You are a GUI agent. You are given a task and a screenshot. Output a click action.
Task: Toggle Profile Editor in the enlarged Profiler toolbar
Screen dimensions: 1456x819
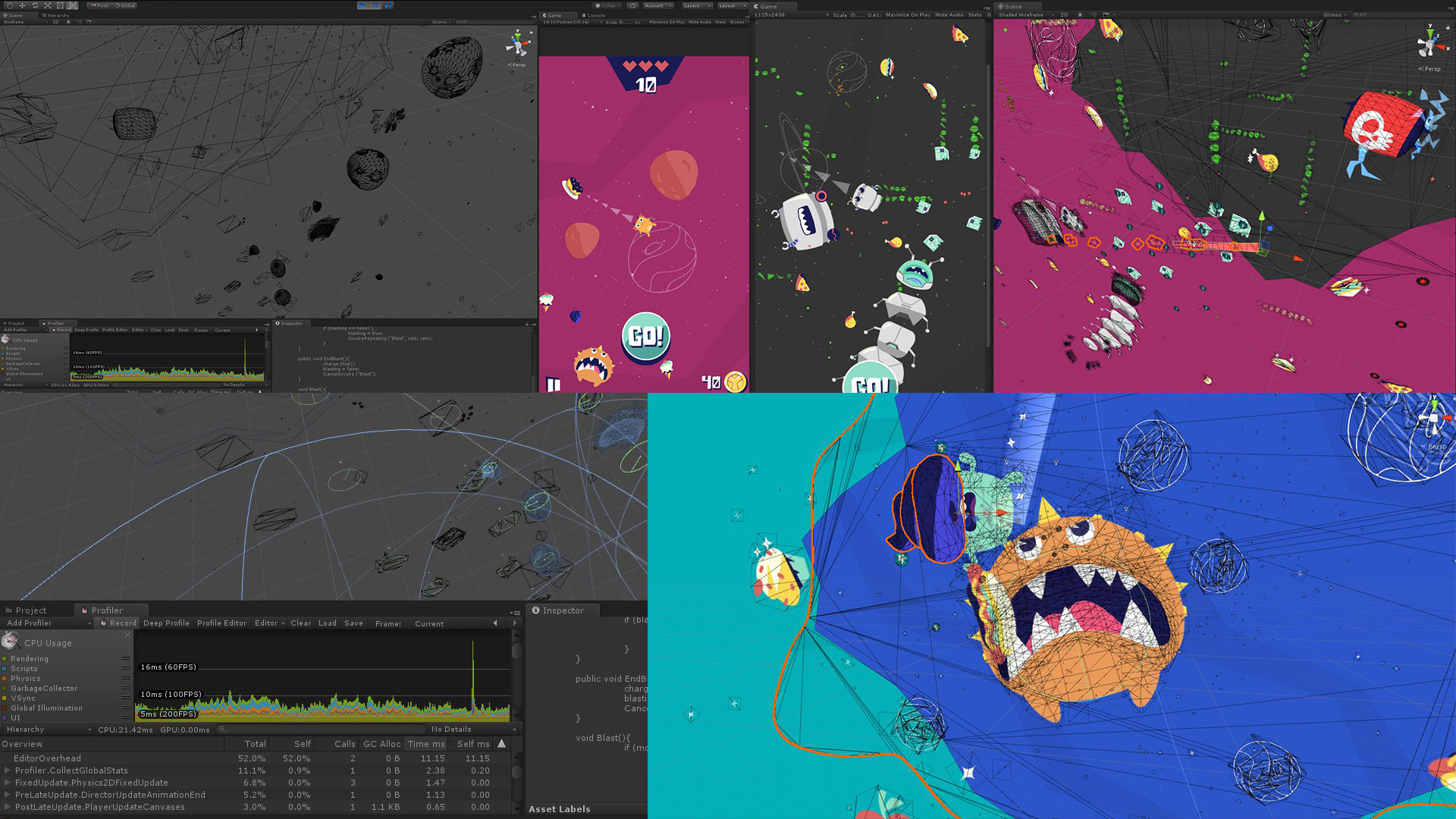click(221, 623)
